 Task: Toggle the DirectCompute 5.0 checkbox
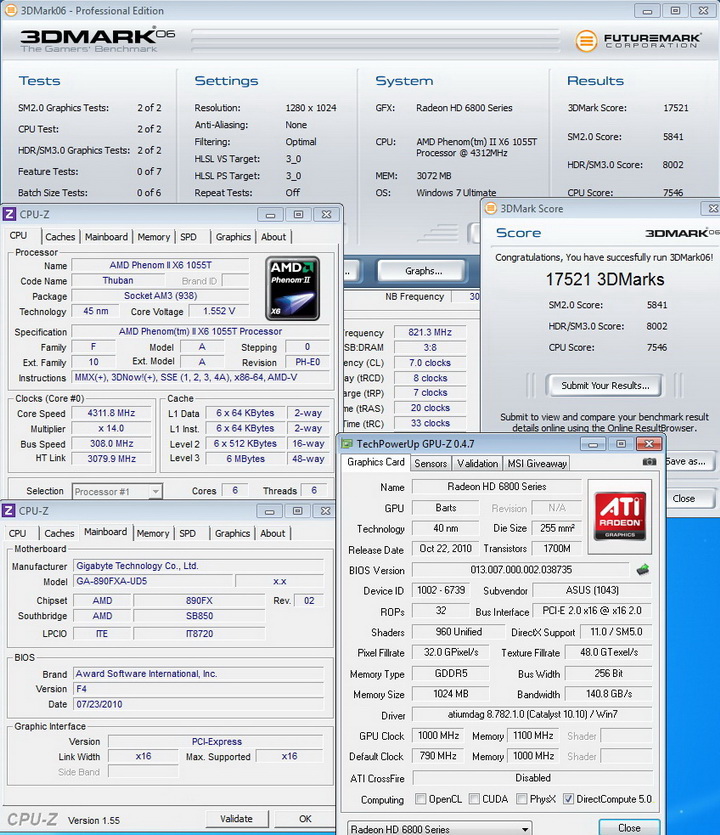click(x=568, y=799)
